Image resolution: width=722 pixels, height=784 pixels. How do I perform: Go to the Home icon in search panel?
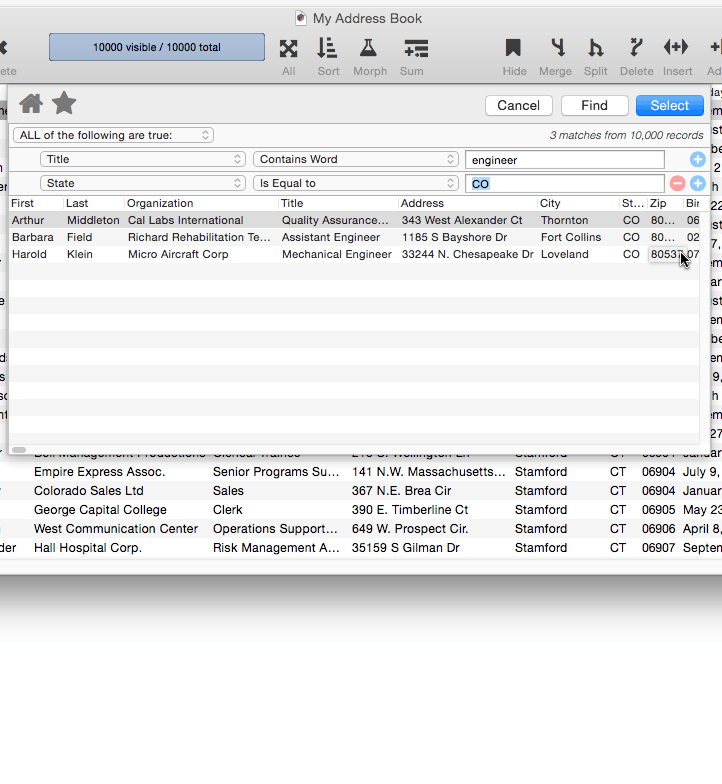[x=31, y=103]
